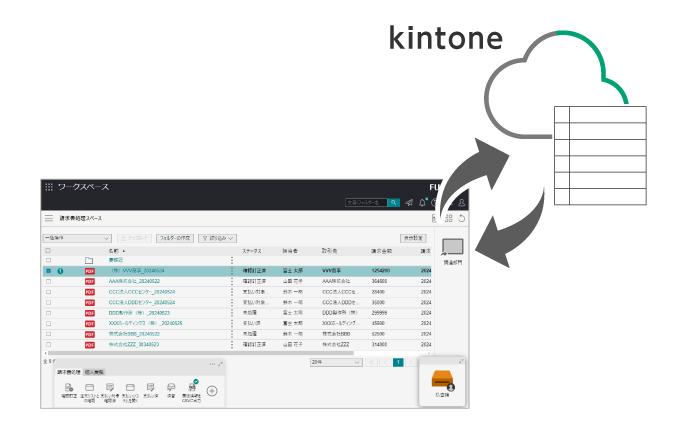
Task: Click PDF icon of VVV商事_20240524
Action: click(90, 271)
